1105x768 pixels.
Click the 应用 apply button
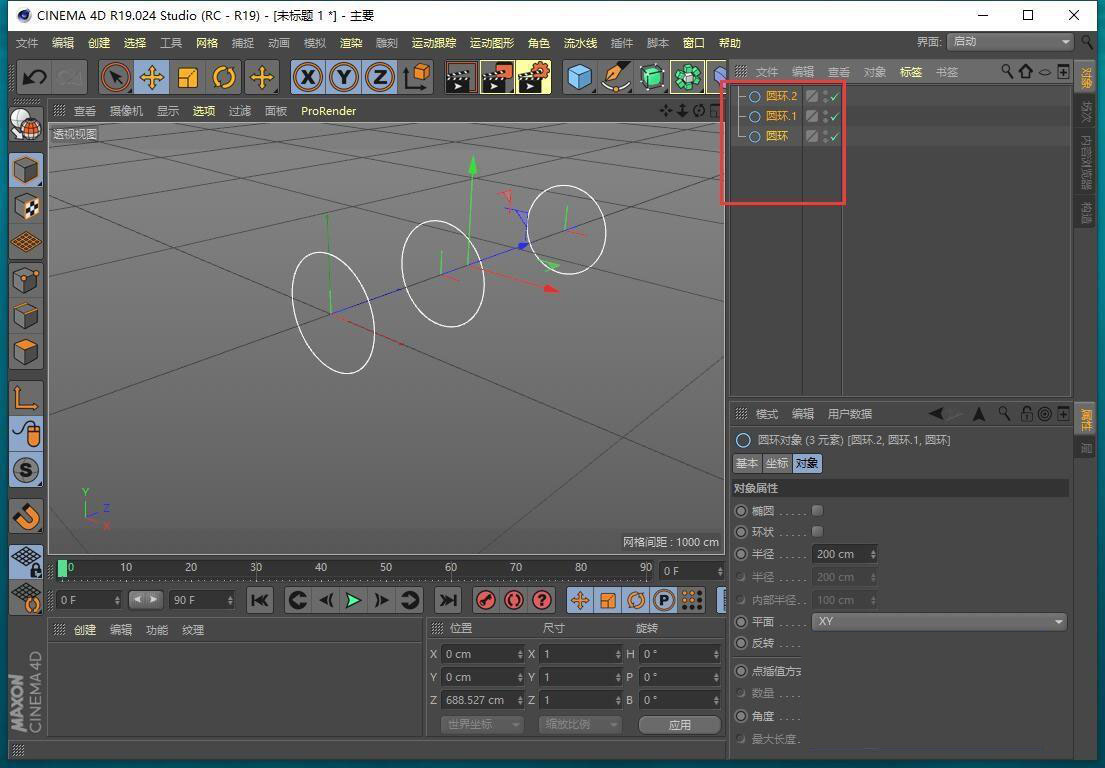679,724
